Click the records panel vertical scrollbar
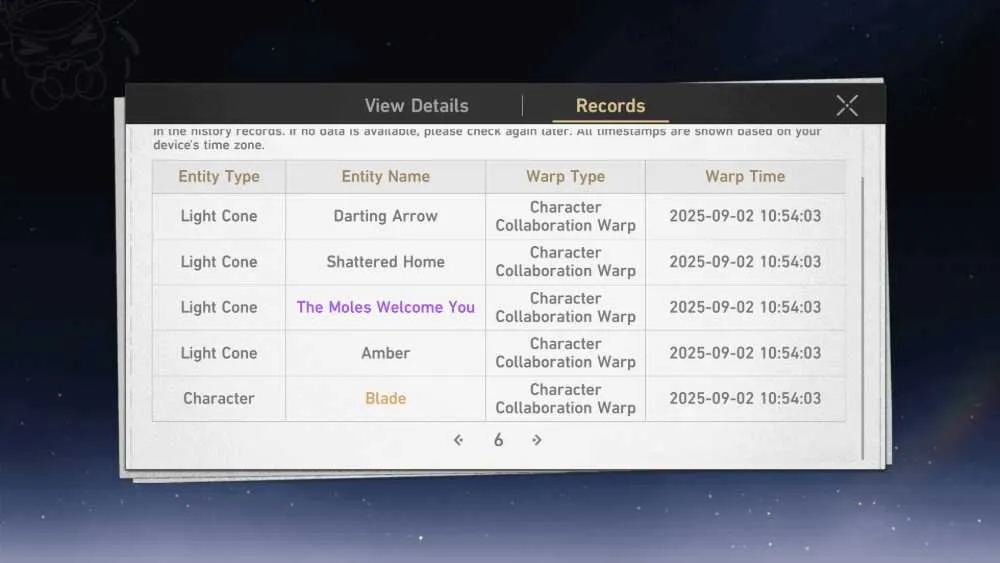This screenshot has height=563, width=1000. point(862,318)
